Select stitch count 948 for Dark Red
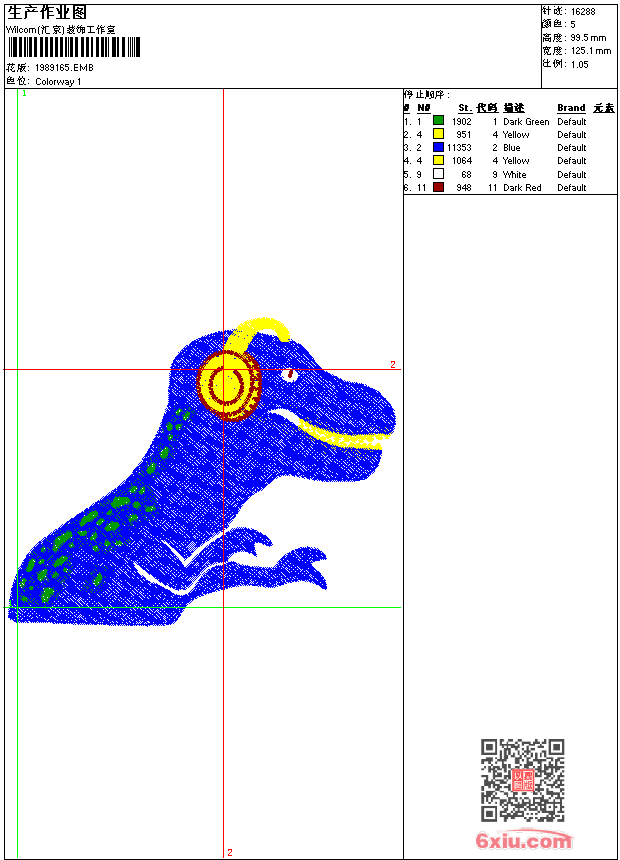 (x=464, y=188)
